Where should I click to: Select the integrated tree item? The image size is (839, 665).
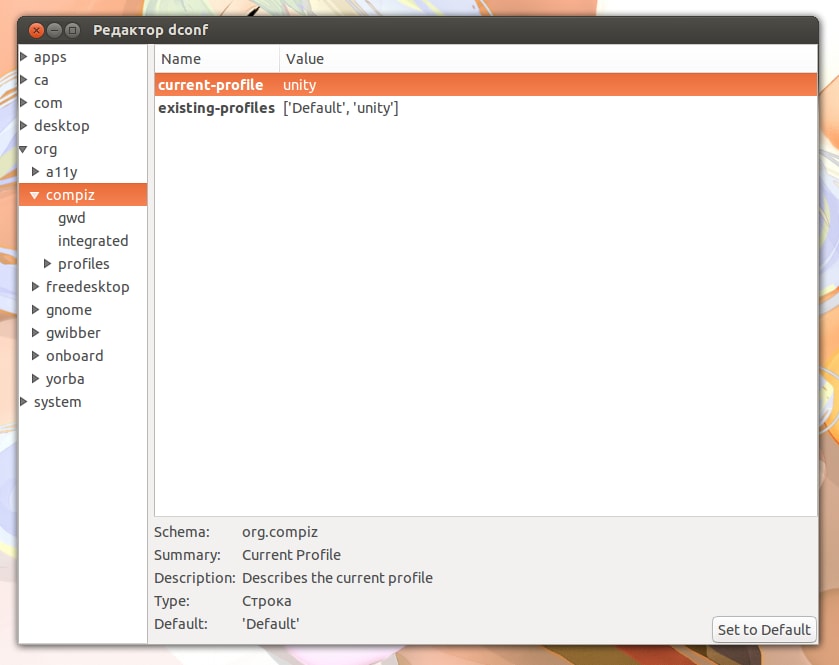pos(93,241)
